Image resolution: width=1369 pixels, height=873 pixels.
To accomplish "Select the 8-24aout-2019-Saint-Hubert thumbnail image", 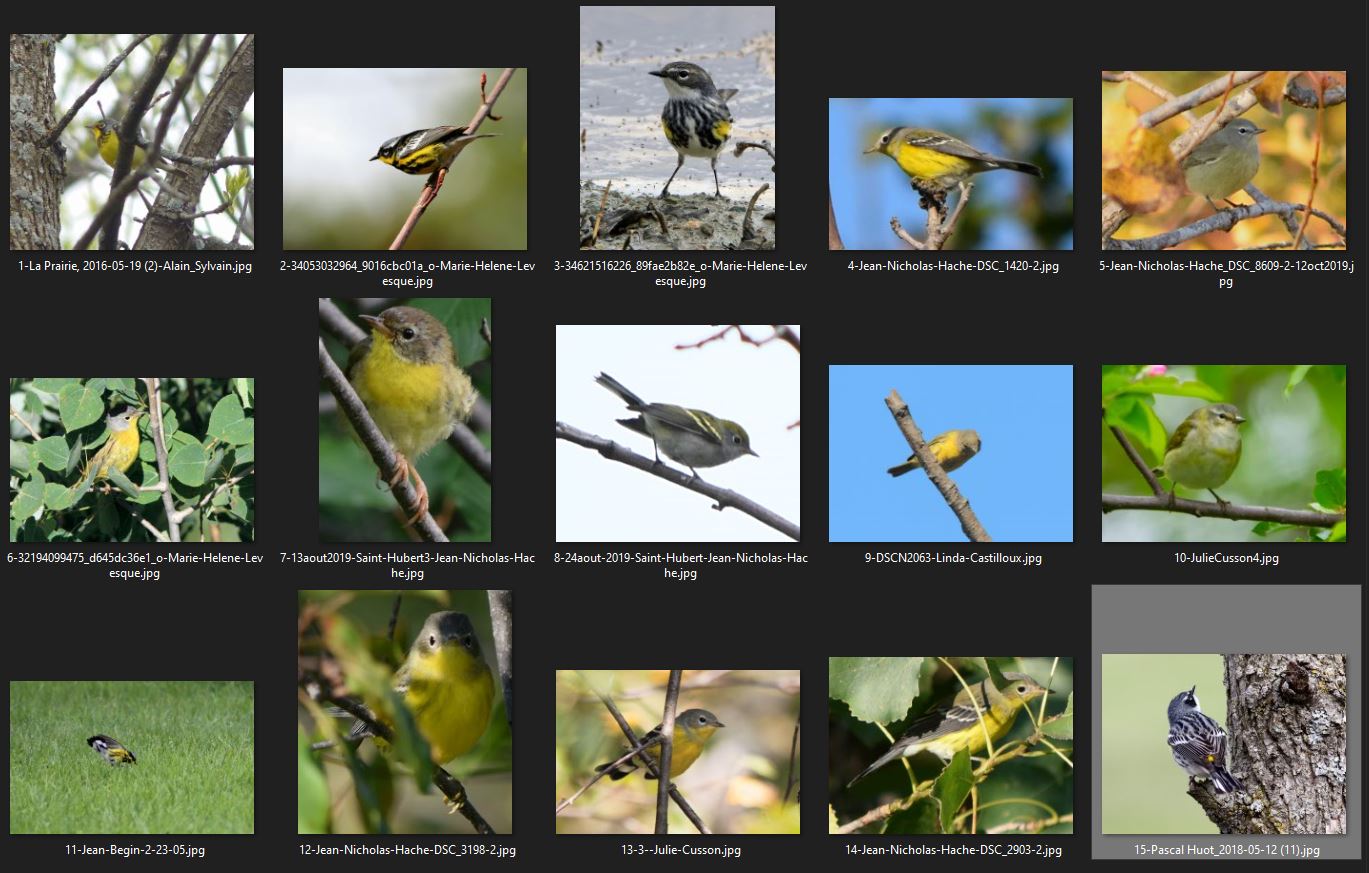I will (677, 433).
